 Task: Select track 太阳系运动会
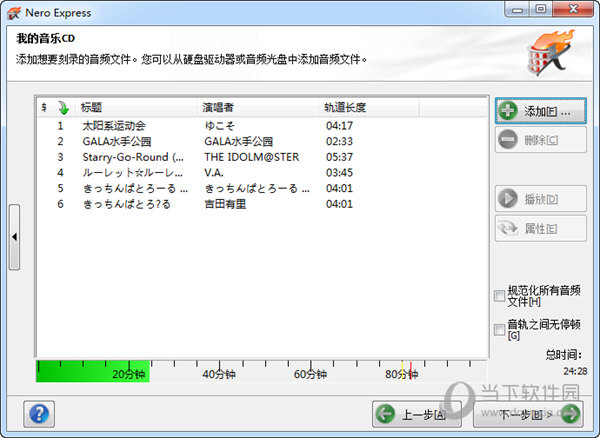point(114,126)
